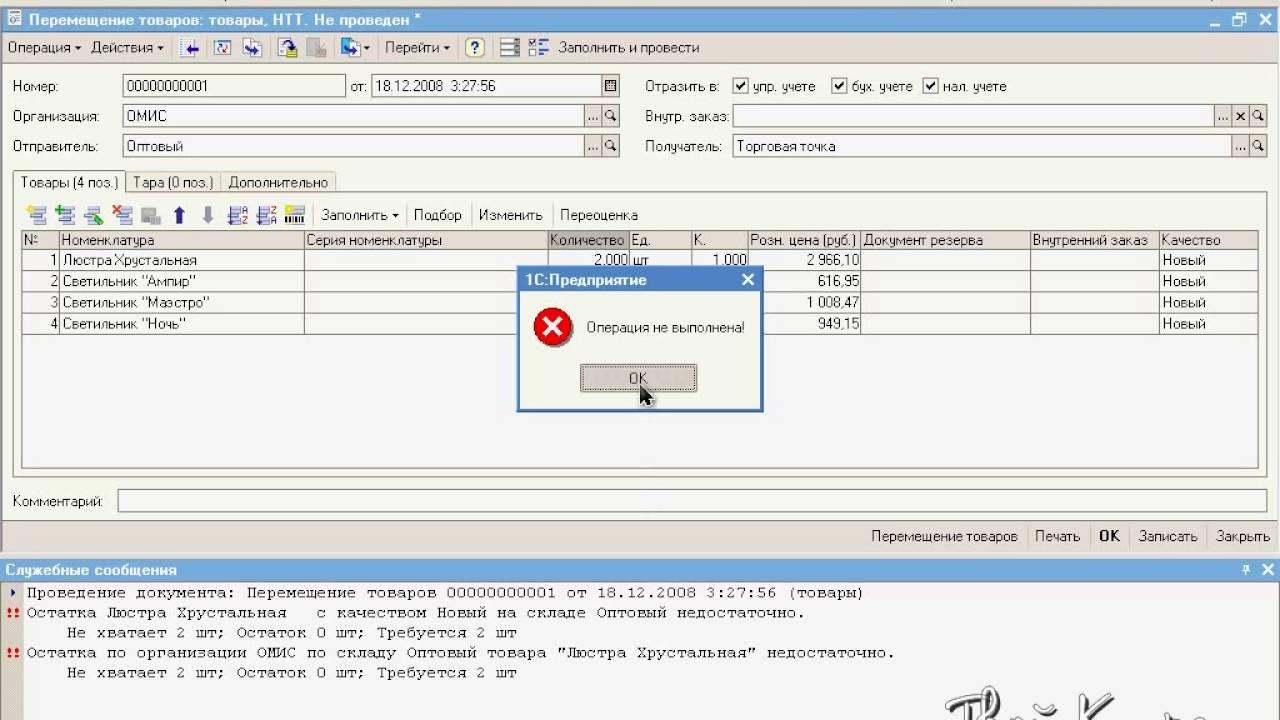Click the copy document icon next to re-read
1280x720 pixels.
click(x=252, y=48)
